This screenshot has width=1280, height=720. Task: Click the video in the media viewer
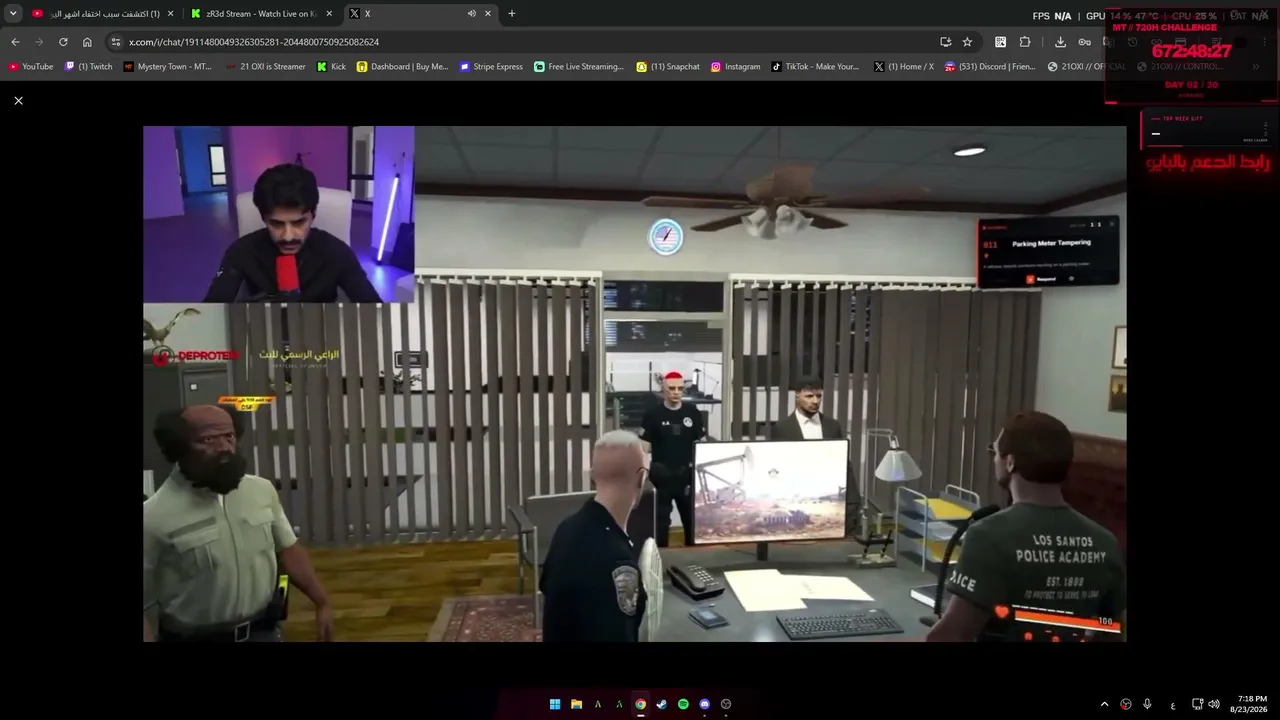(635, 383)
